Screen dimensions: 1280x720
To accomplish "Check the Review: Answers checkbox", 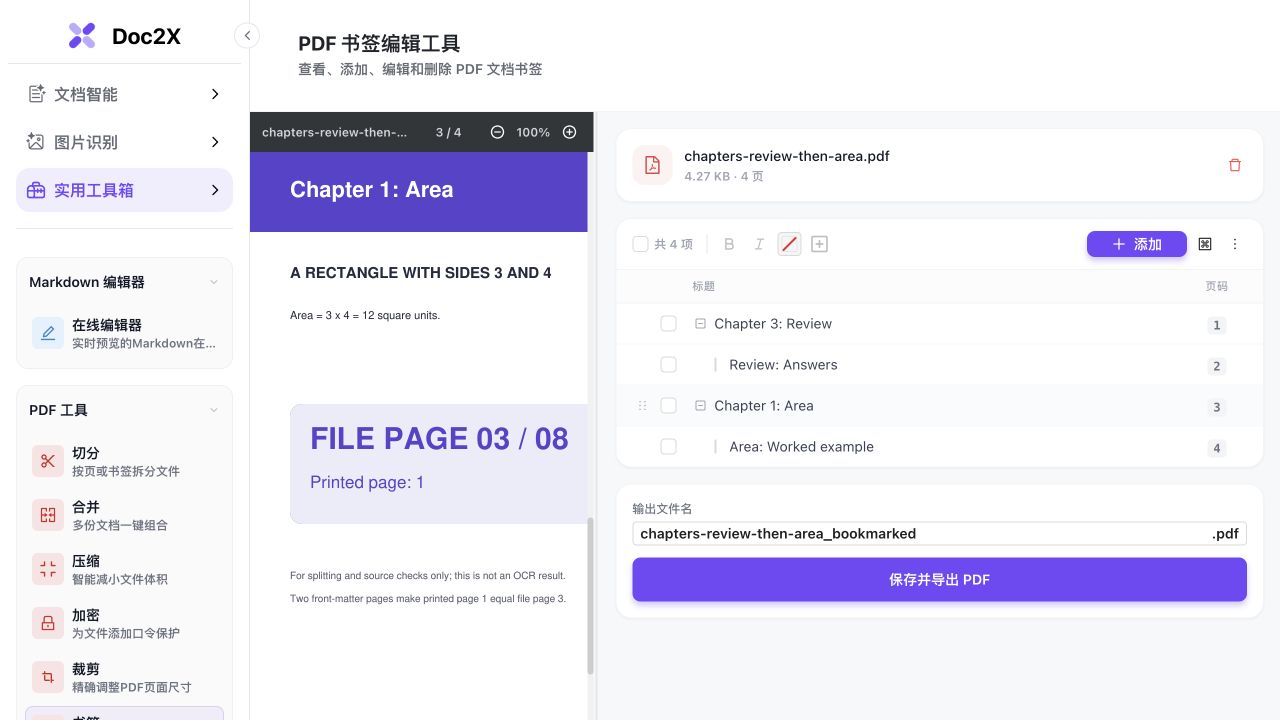I will point(669,365).
